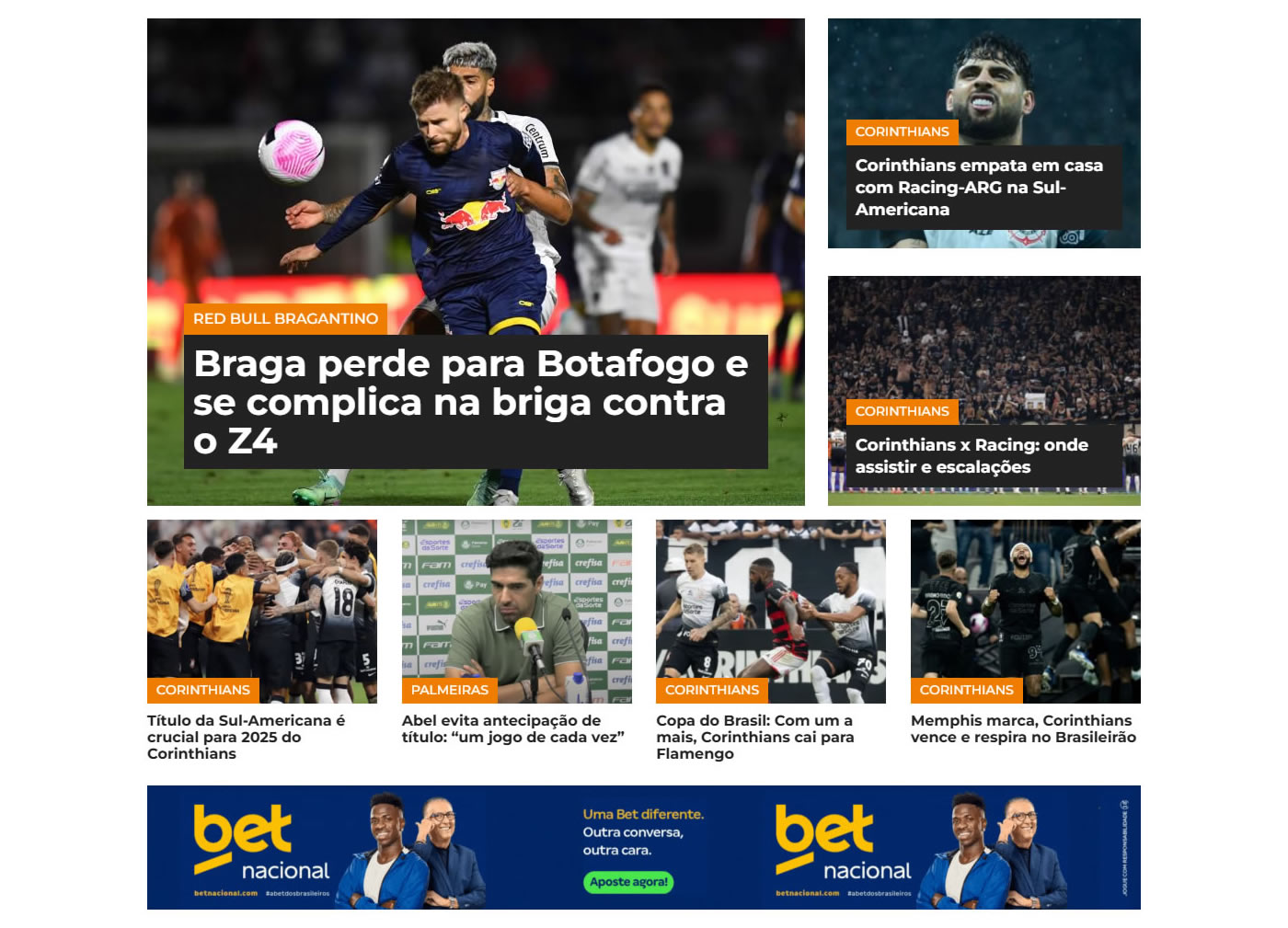Read Copa do Brasil Corinthians cai headline

coord(755,737)
